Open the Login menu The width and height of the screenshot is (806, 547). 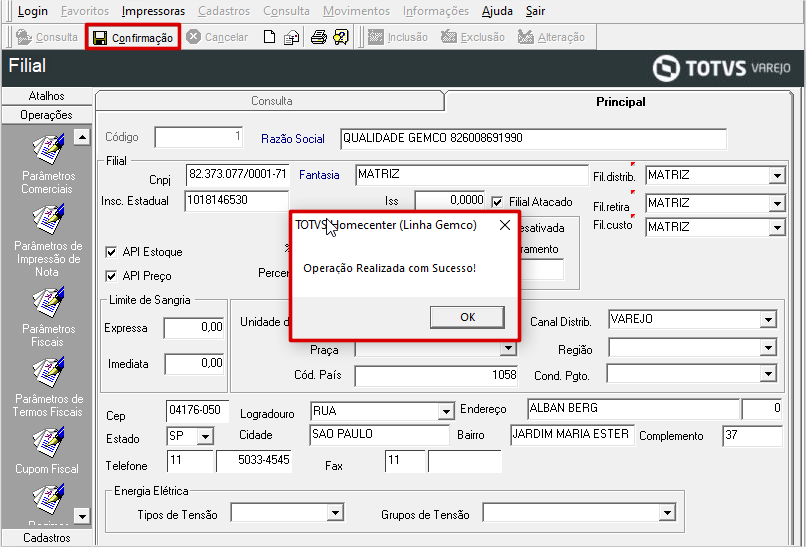coord(32,11)
